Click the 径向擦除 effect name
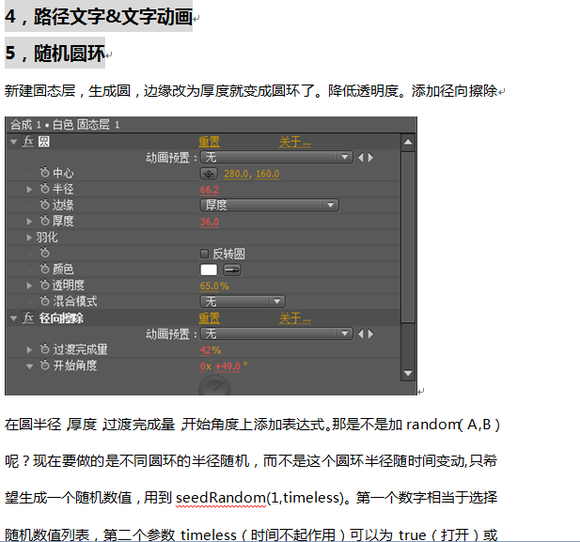The width and height of the screenshot is (580, 542). coord(61,318)
